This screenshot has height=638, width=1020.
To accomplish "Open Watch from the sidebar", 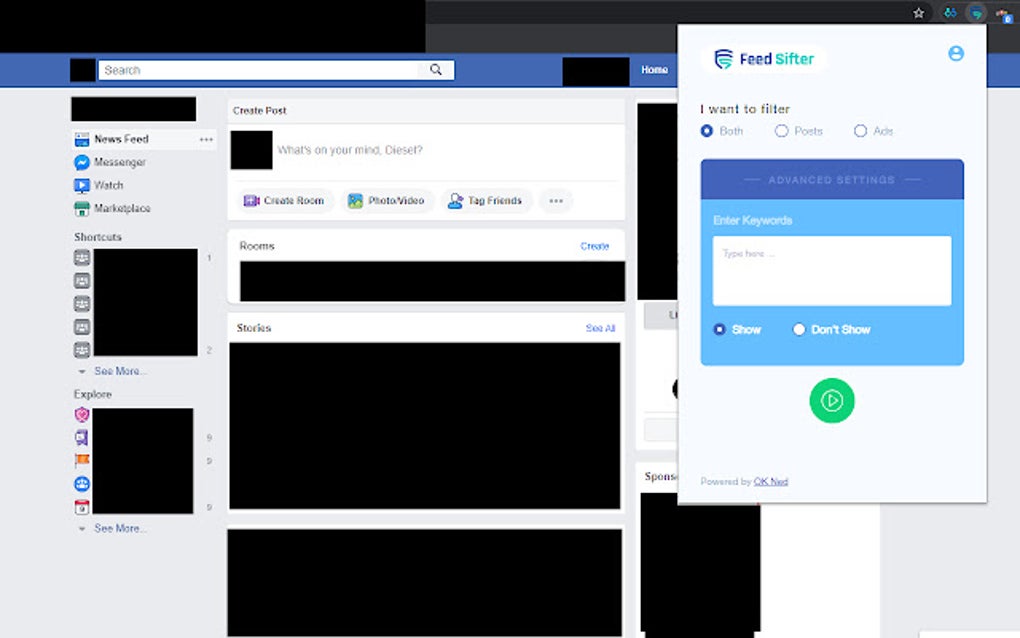I will pyautogui.click(x=109, y=185).
